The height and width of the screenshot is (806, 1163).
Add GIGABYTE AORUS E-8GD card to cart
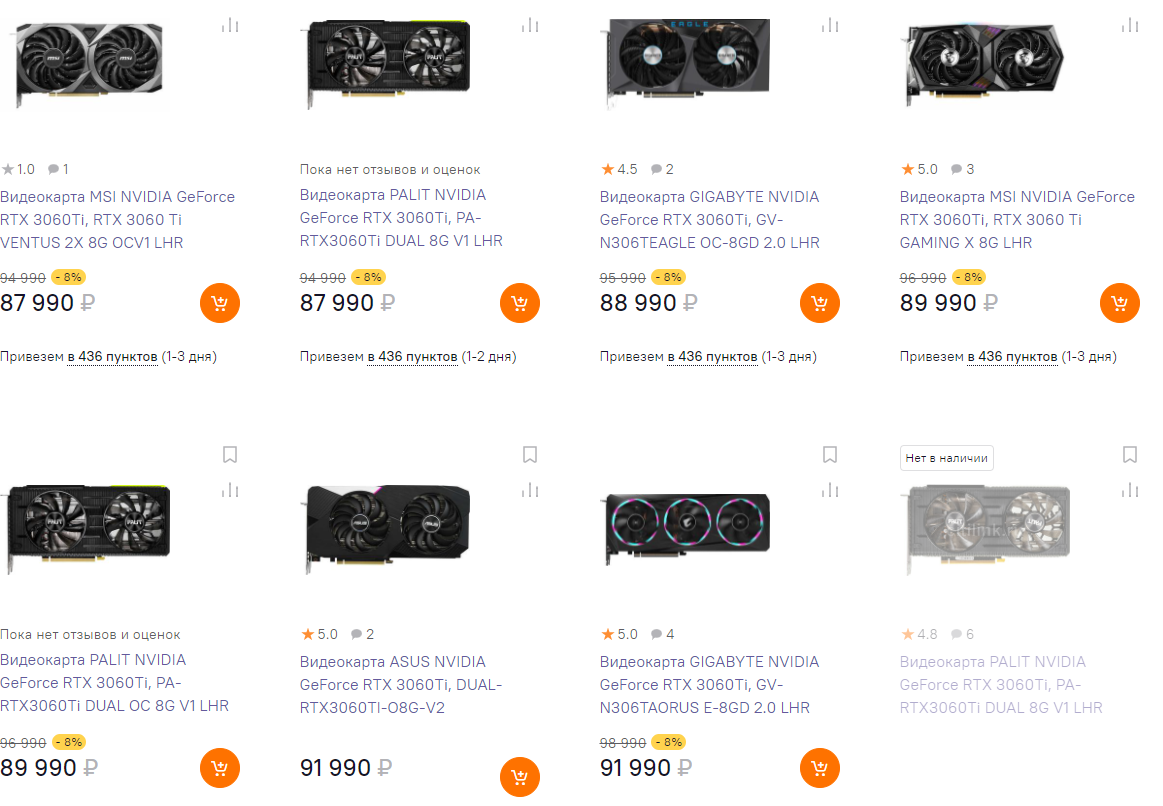tap(820, 768)
